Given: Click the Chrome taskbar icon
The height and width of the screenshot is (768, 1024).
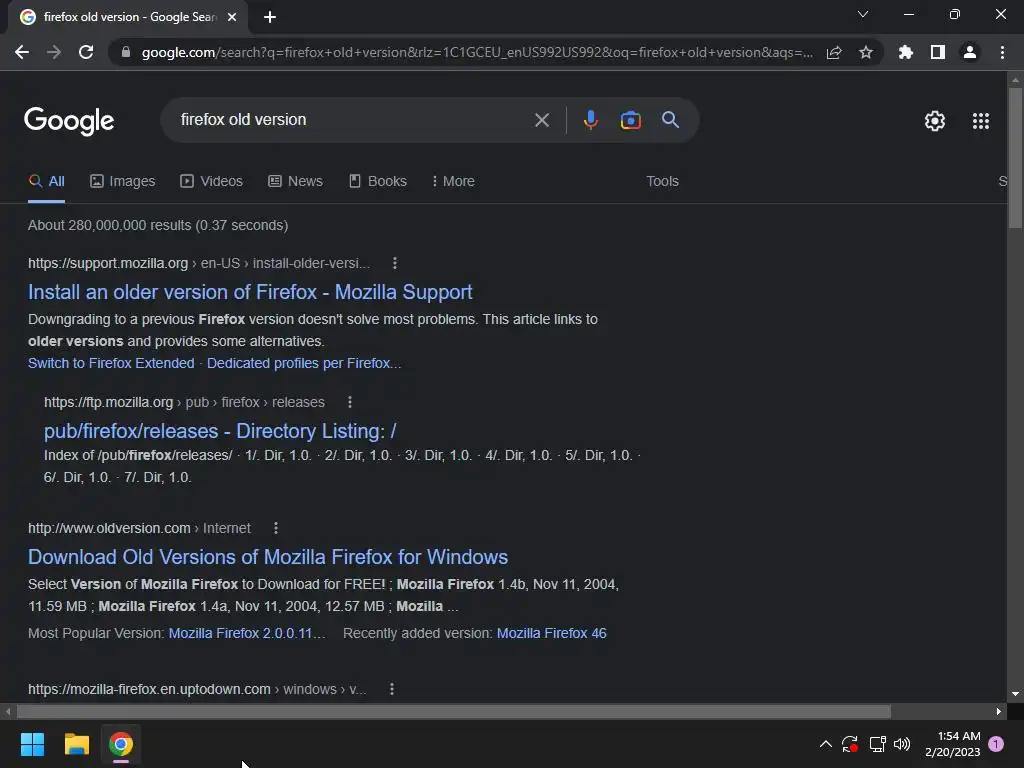Looking at the screenshot, I should coord(121,744).
